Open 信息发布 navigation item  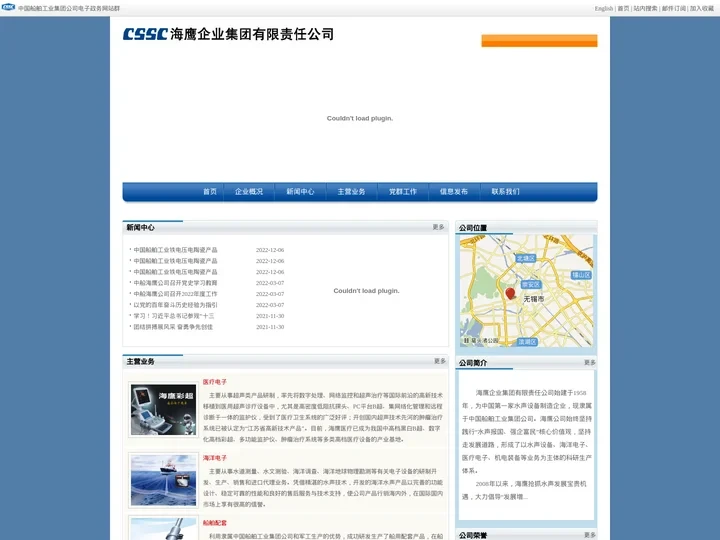pyautogui.click(x=454, y=191)
